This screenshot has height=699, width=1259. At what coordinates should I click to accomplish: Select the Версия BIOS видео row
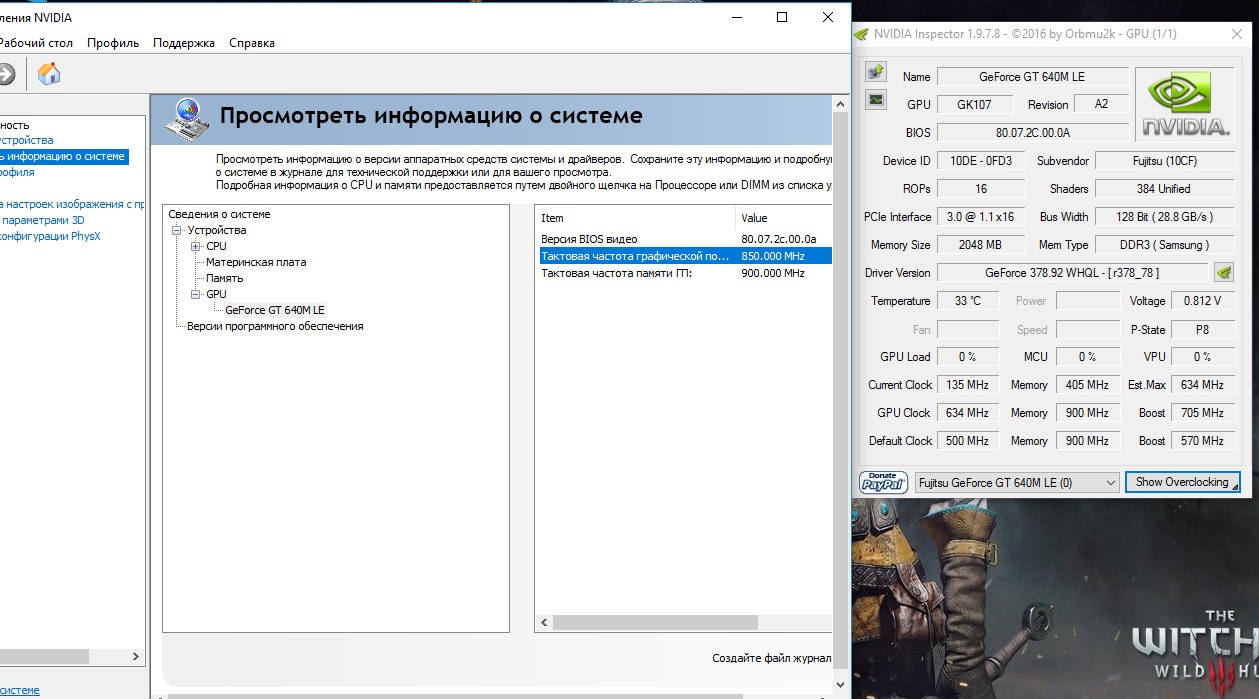click(684, 239)
